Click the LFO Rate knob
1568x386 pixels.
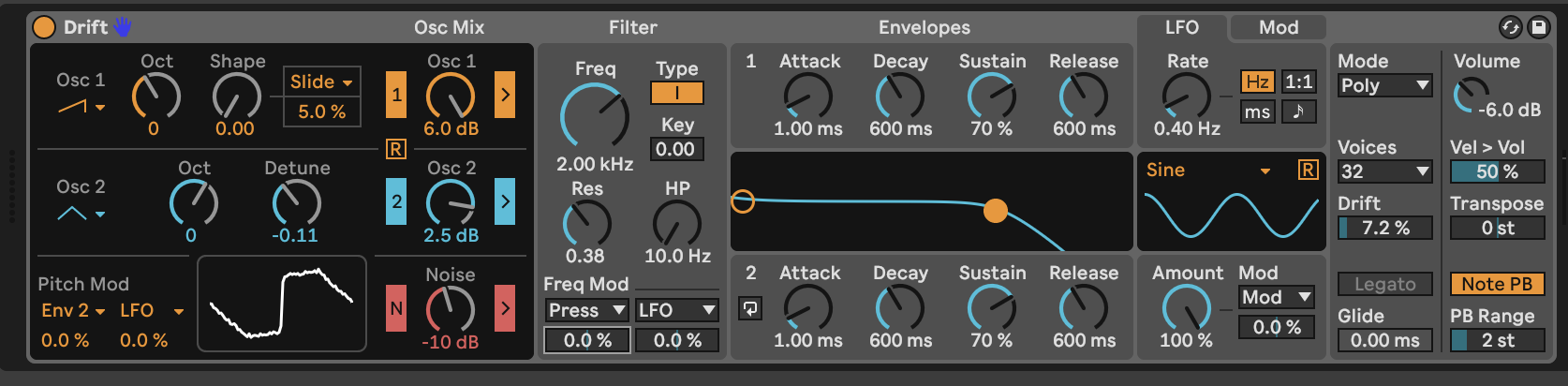click(x=1186, y=96)
